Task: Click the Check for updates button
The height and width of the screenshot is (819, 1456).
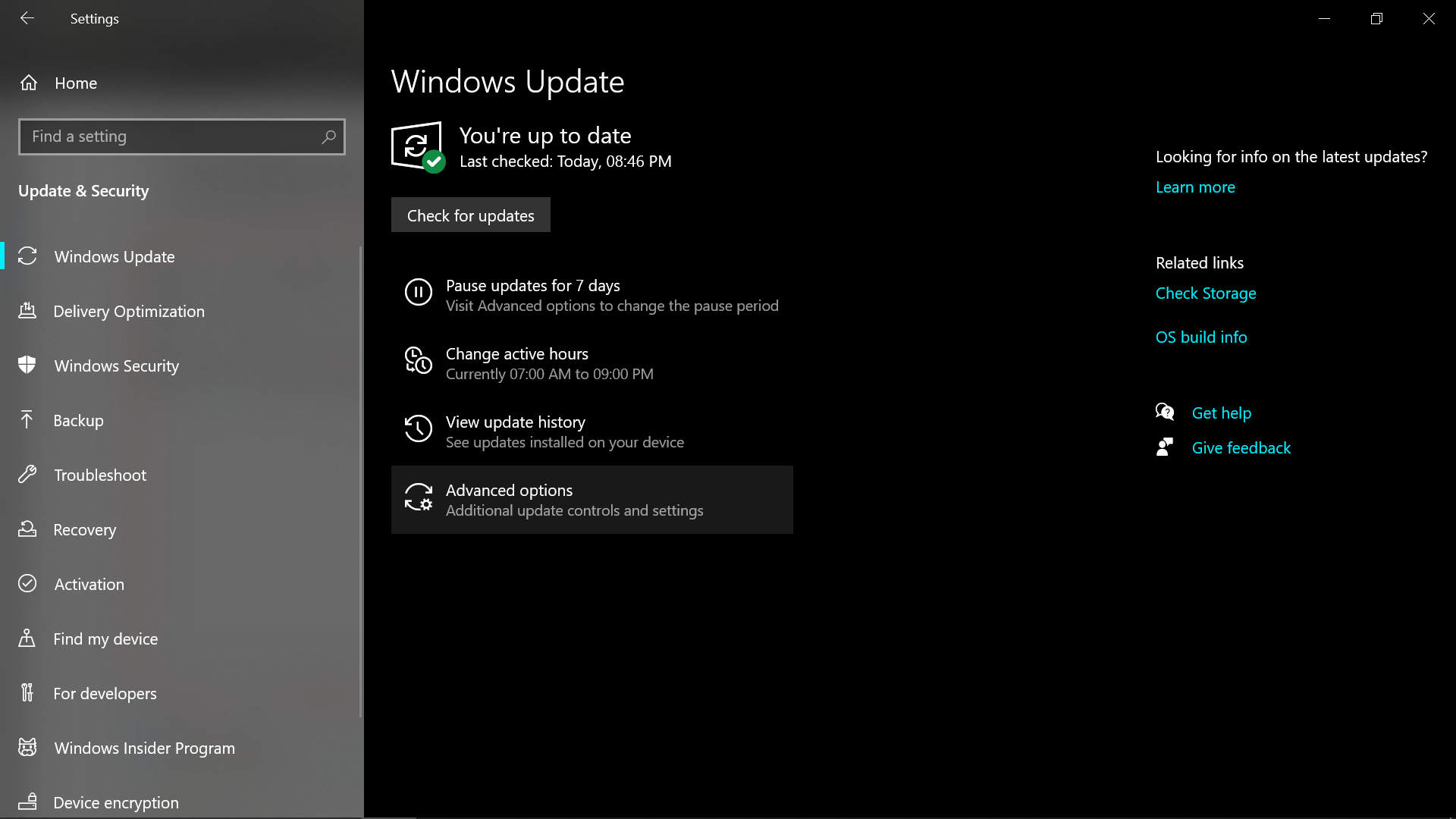Action: (x=471, y=215)
